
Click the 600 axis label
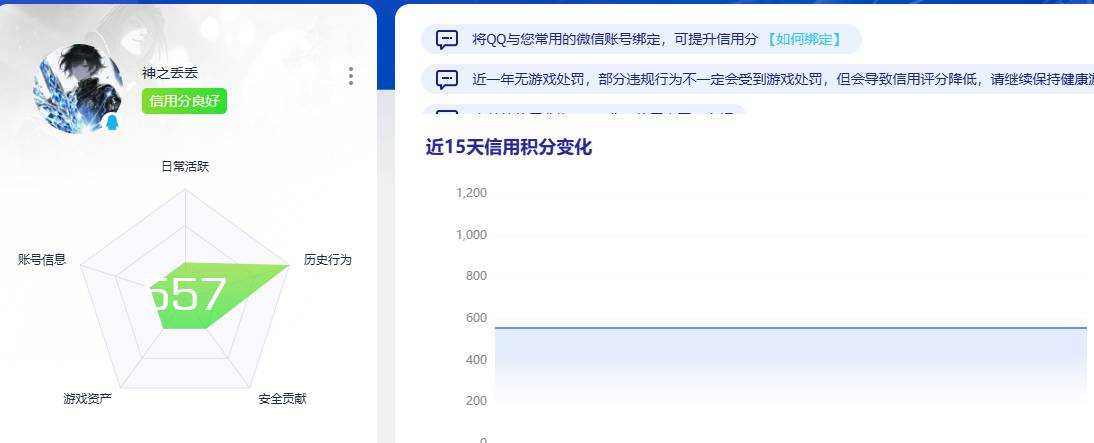(x=476, y=317)
